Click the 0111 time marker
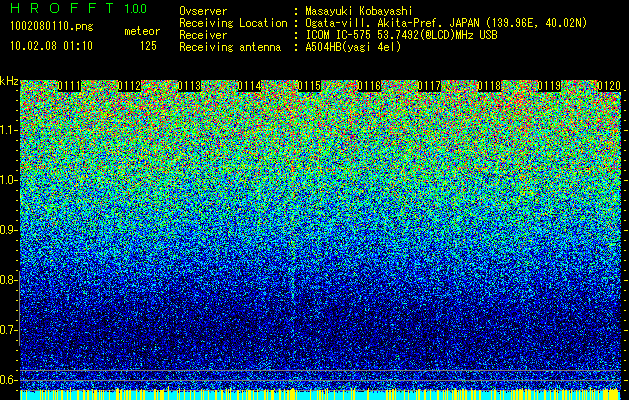The image size is (629, 400). [x=69, y=86]
